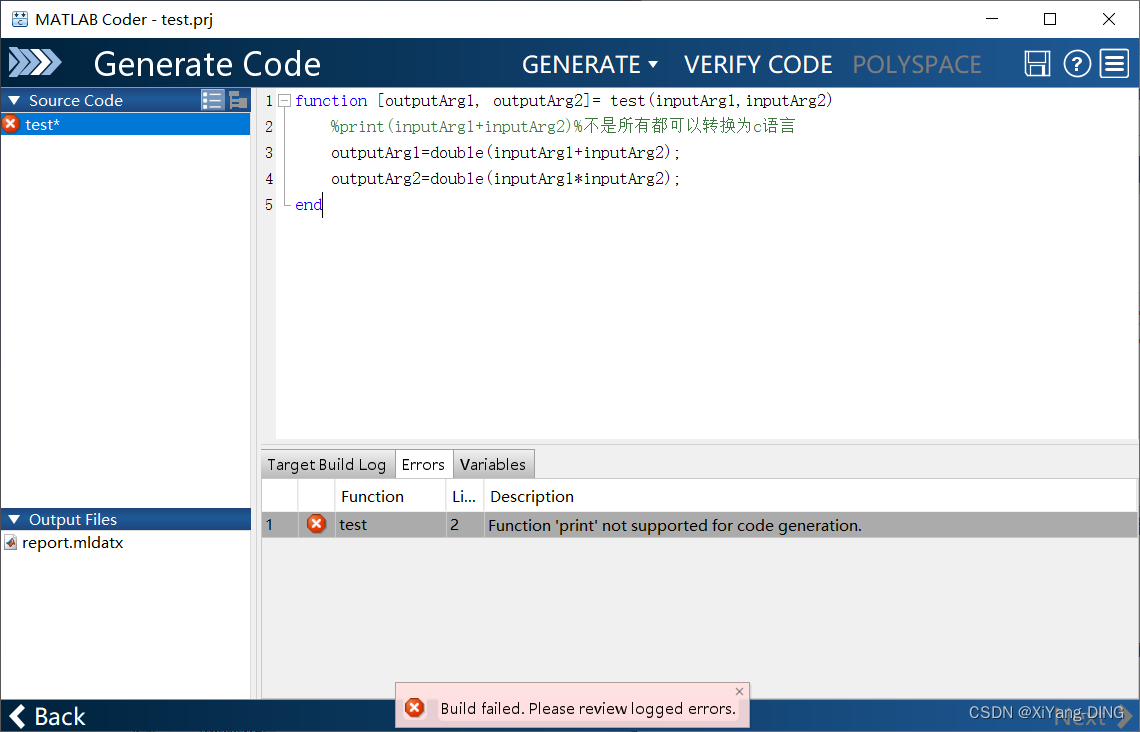This screenshot has width=1140, height=732.
Task: Click the list view icon in Source Code panel
Action: click(212, 100)
